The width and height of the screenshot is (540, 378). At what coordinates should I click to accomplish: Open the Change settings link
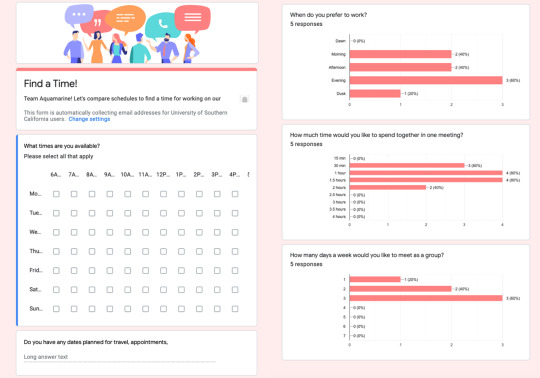89,119
